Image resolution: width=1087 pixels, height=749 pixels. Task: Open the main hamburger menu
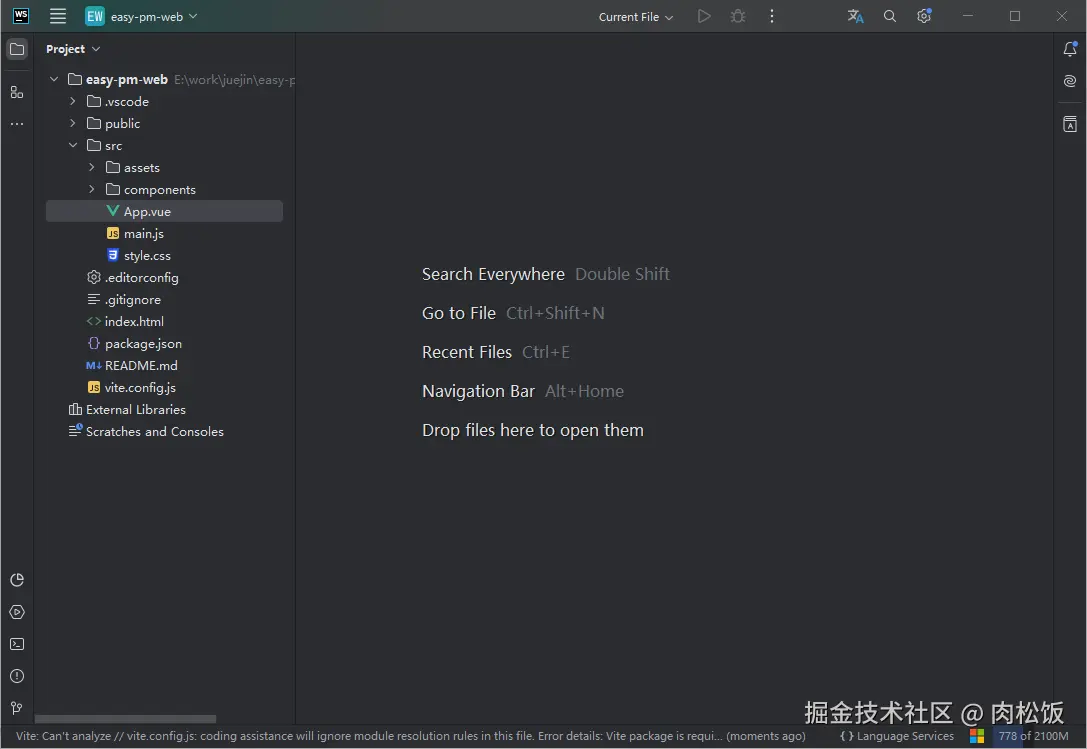pos(58,16)
